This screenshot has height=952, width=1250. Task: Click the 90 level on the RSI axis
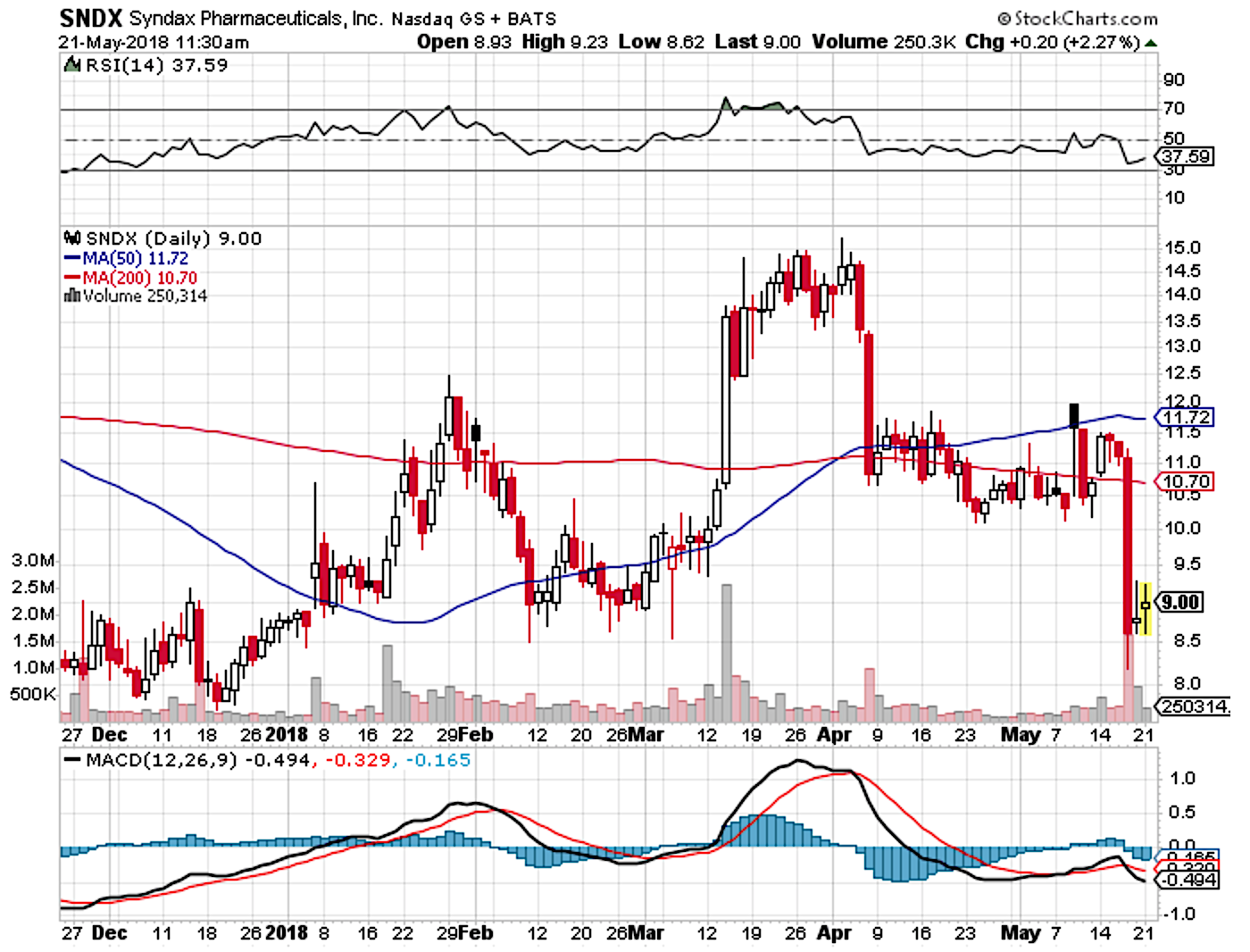1174,79
